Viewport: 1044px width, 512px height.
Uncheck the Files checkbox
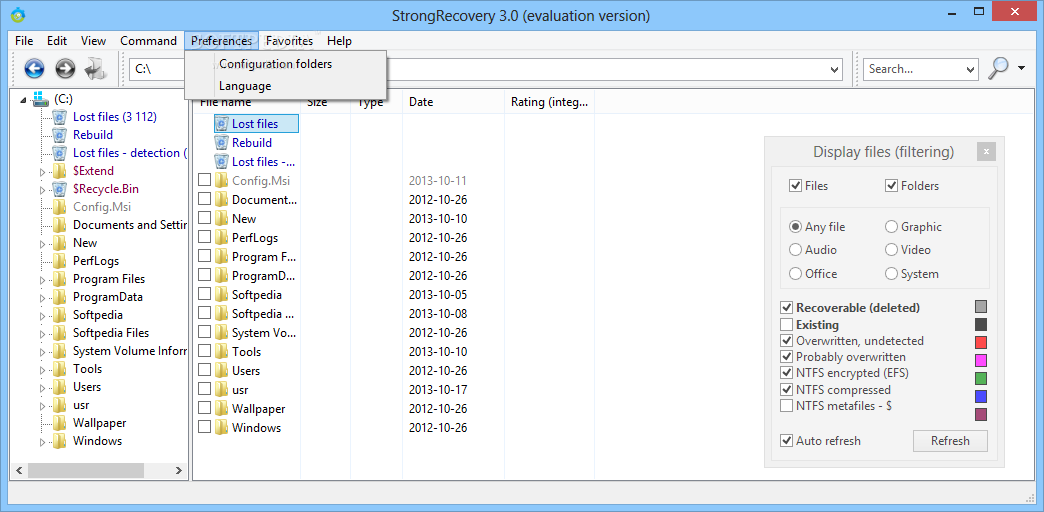(x=795, y=186)
